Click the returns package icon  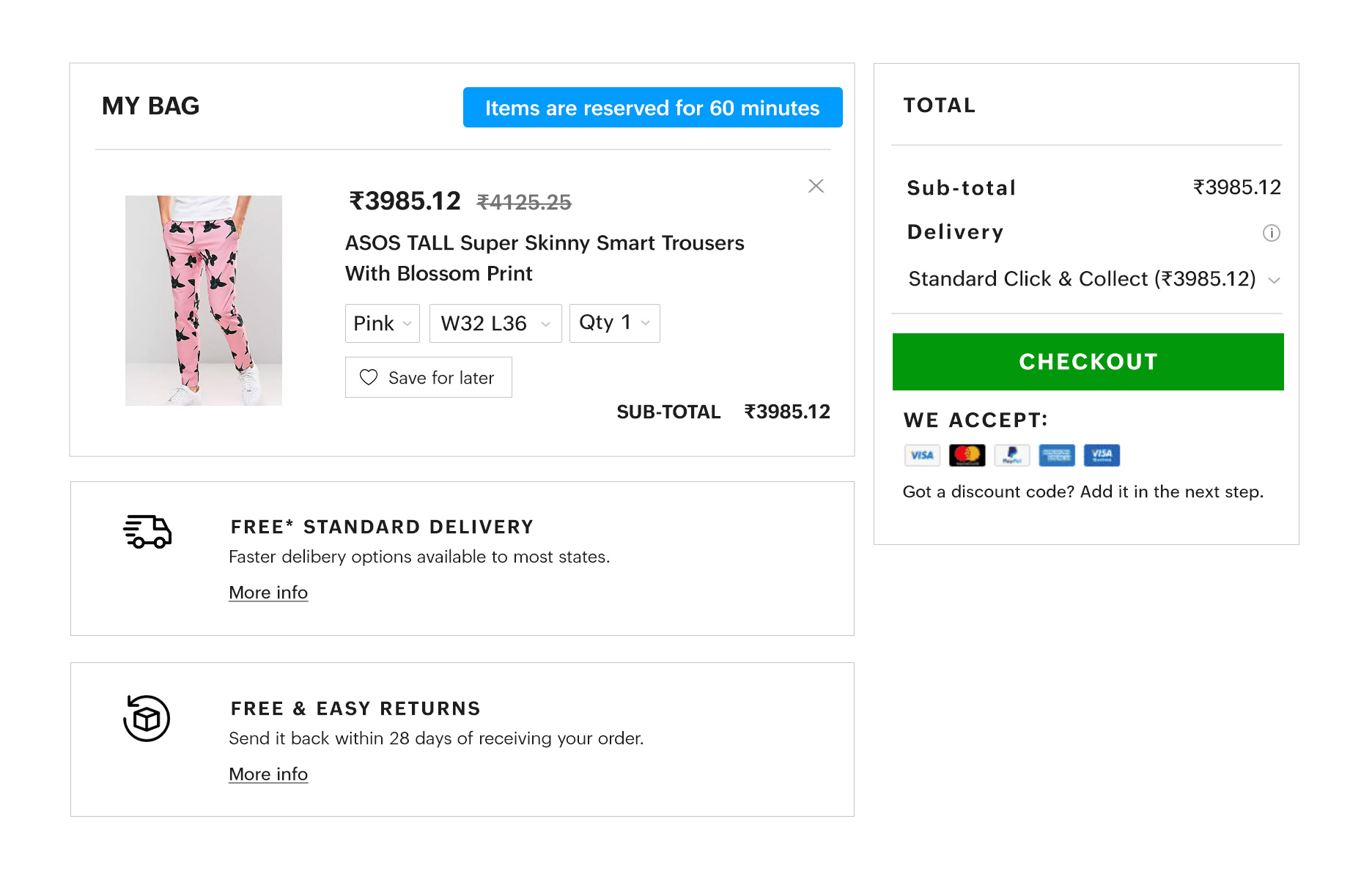145,719
